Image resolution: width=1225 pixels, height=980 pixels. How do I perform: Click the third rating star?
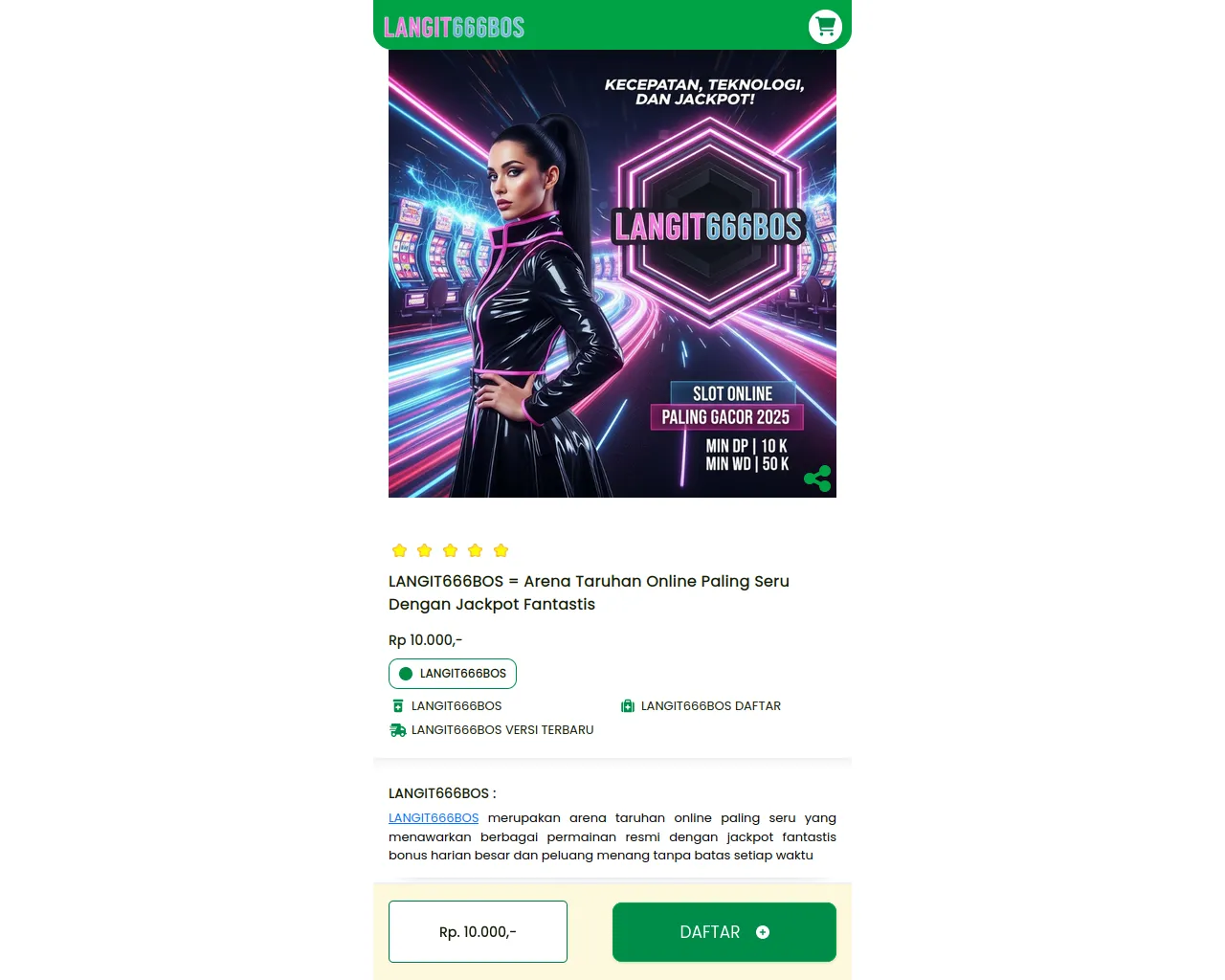tap(450, 550)
